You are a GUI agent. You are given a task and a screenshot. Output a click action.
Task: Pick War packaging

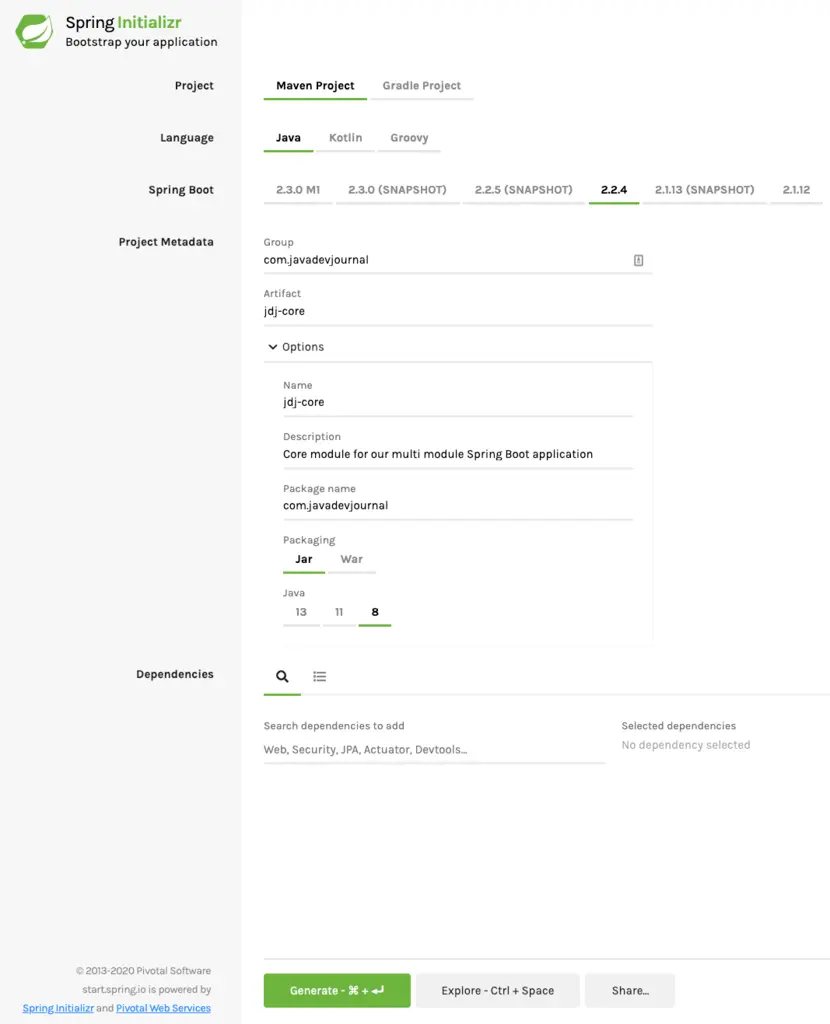pyautogui.click(x=351, y=560)
